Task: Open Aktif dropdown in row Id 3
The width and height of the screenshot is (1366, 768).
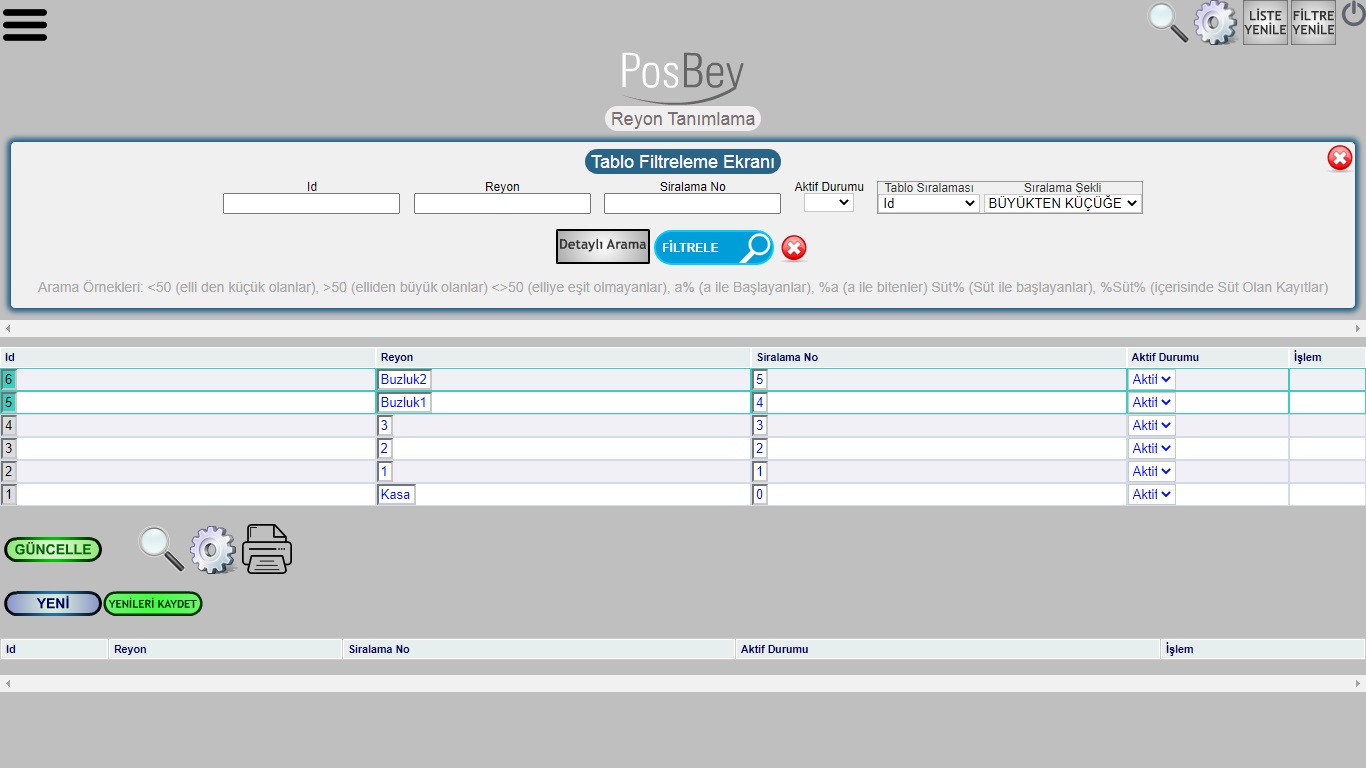Action: pos(1152,449)
